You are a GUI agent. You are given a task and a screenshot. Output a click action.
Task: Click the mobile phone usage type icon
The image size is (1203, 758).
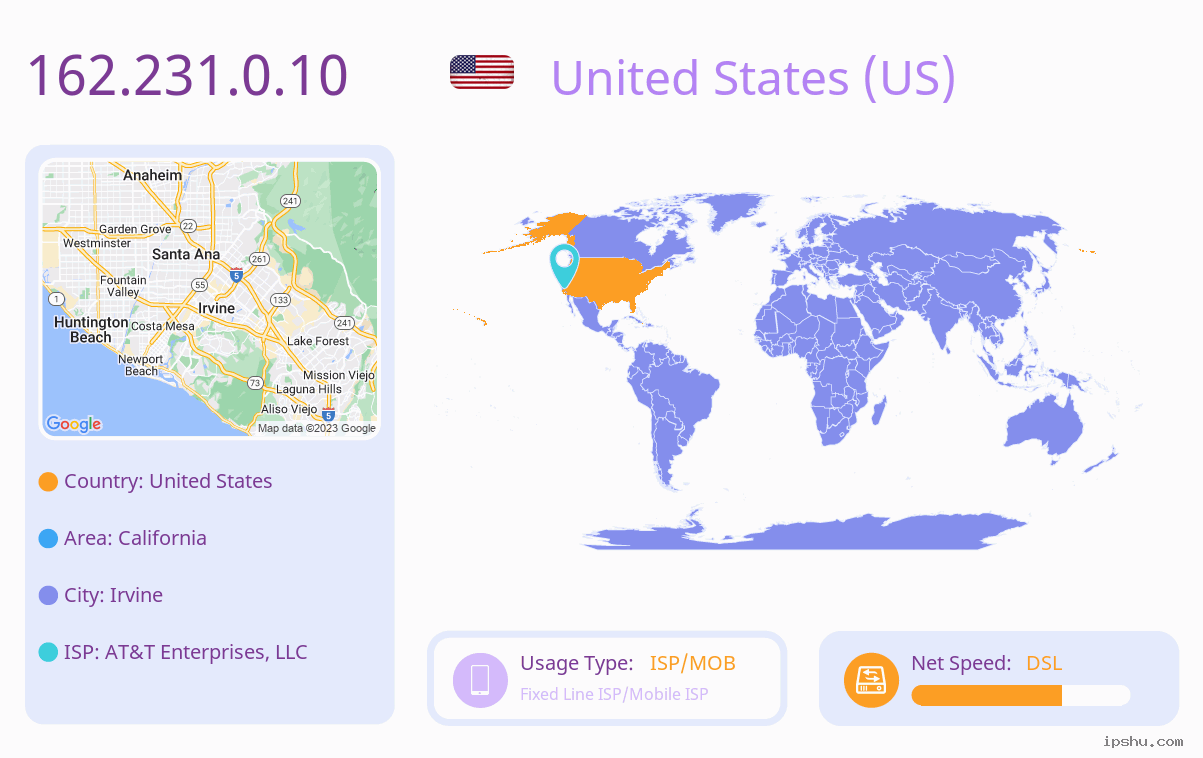tap(480, 679)
